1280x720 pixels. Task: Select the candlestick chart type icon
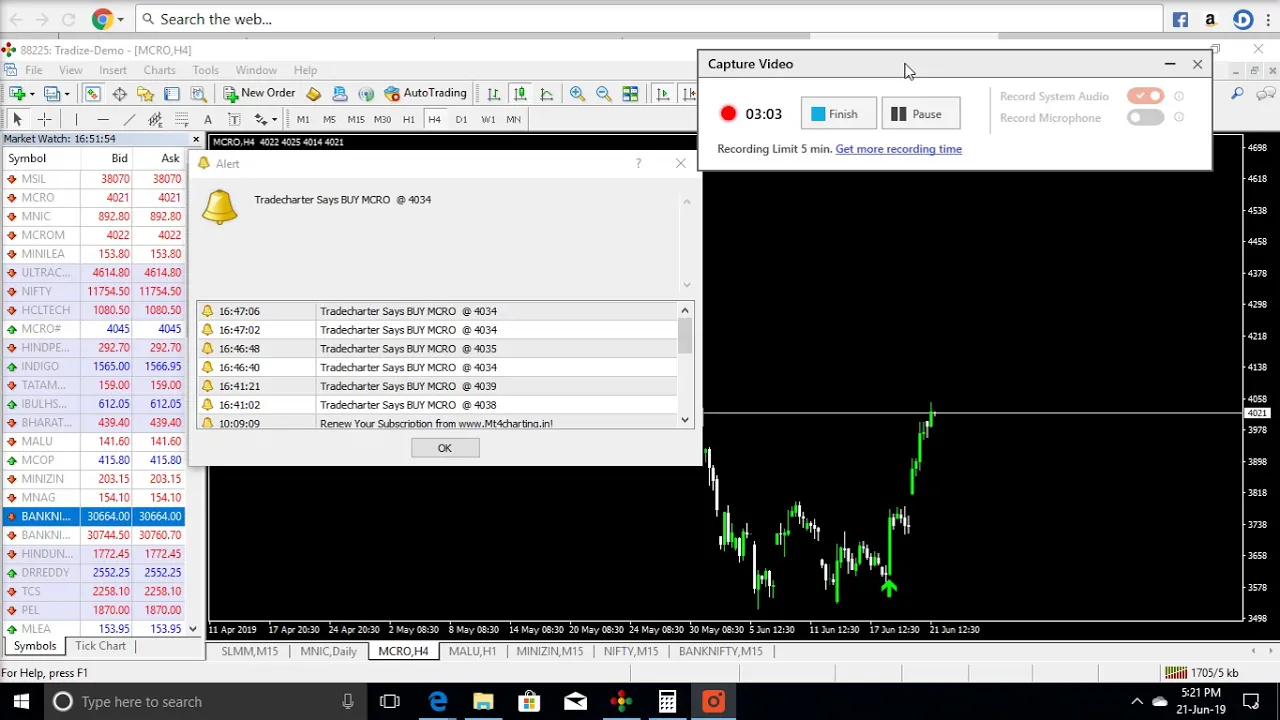520,94
